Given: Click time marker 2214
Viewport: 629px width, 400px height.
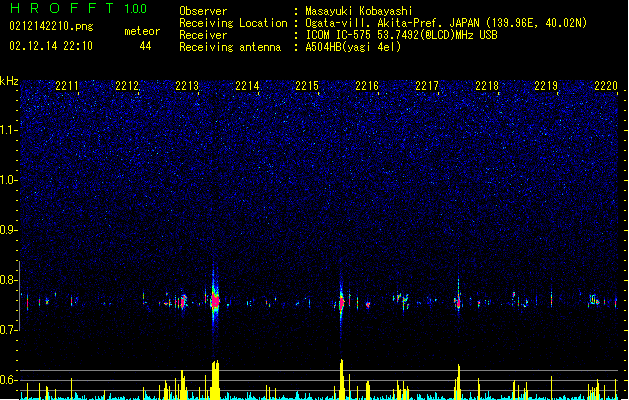Looking at the screenshot, I should pos(247,86).
